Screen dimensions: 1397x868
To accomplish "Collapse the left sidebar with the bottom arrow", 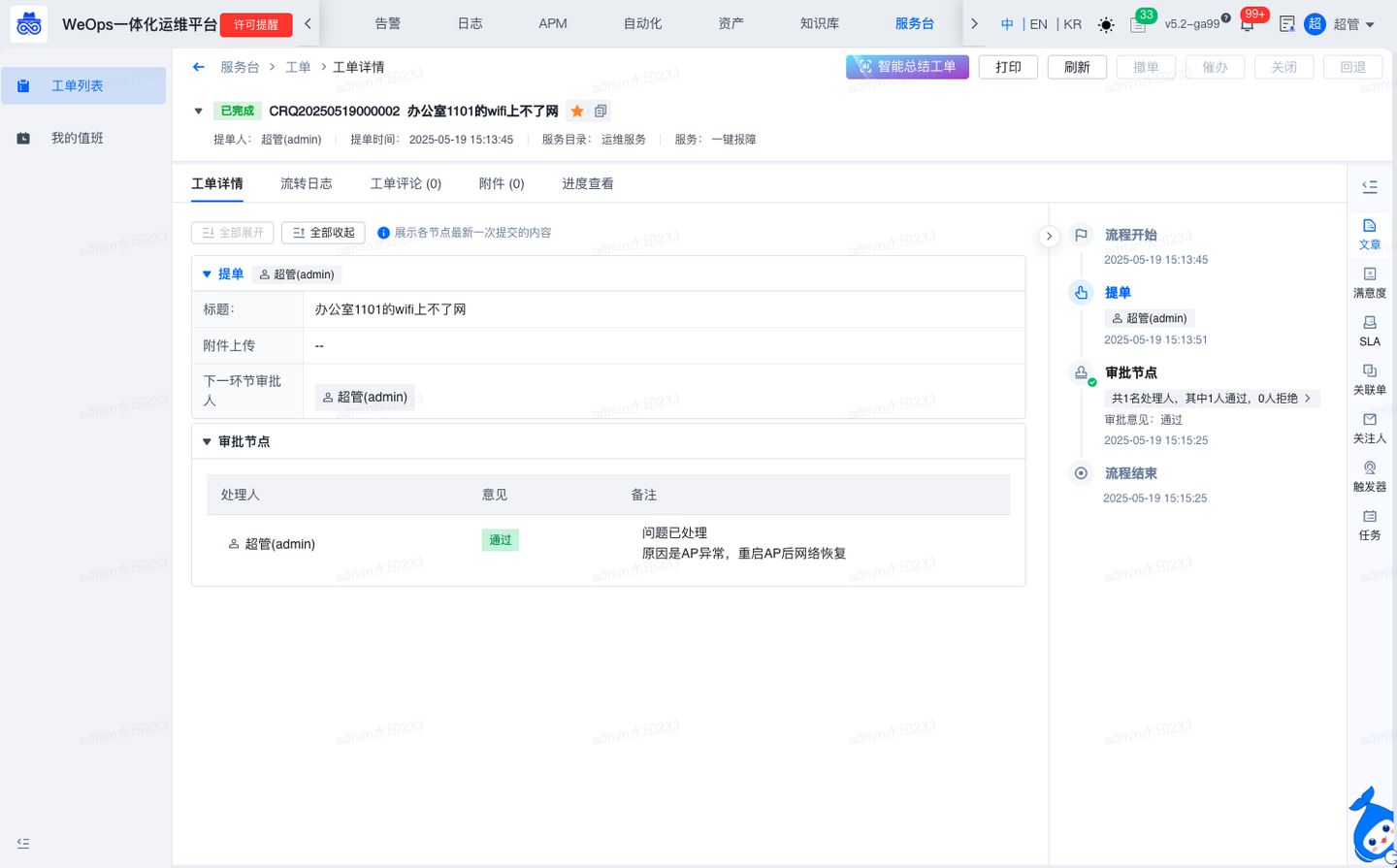I will (x=23, y=843).
